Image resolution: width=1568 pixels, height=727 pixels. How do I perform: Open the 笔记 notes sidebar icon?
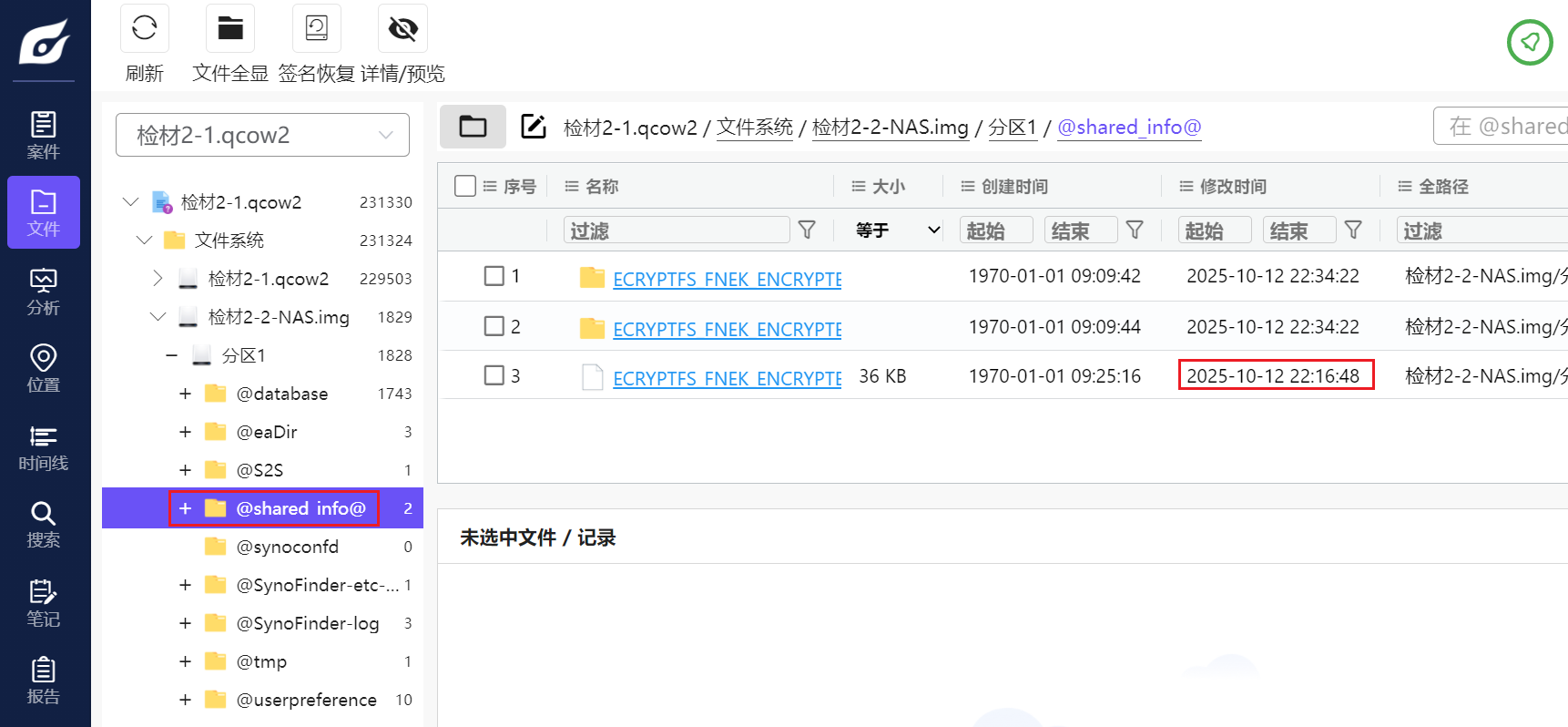(x=43, y=603)
